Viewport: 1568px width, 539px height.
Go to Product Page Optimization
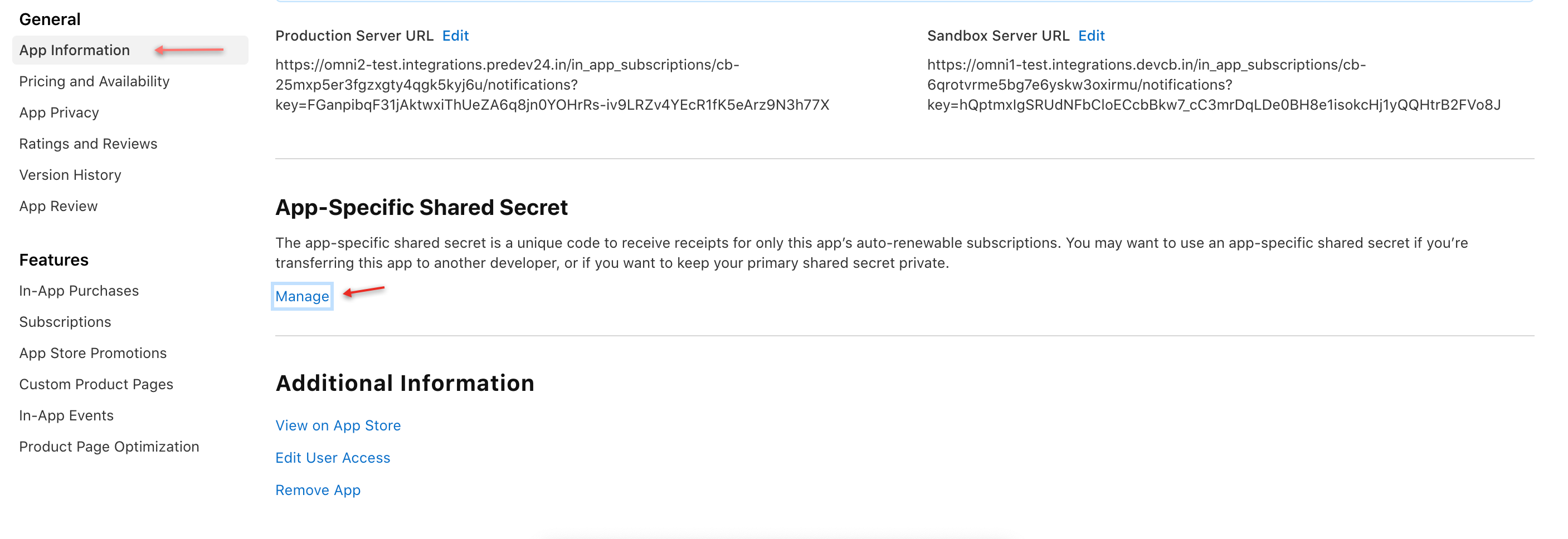[109, 447]
